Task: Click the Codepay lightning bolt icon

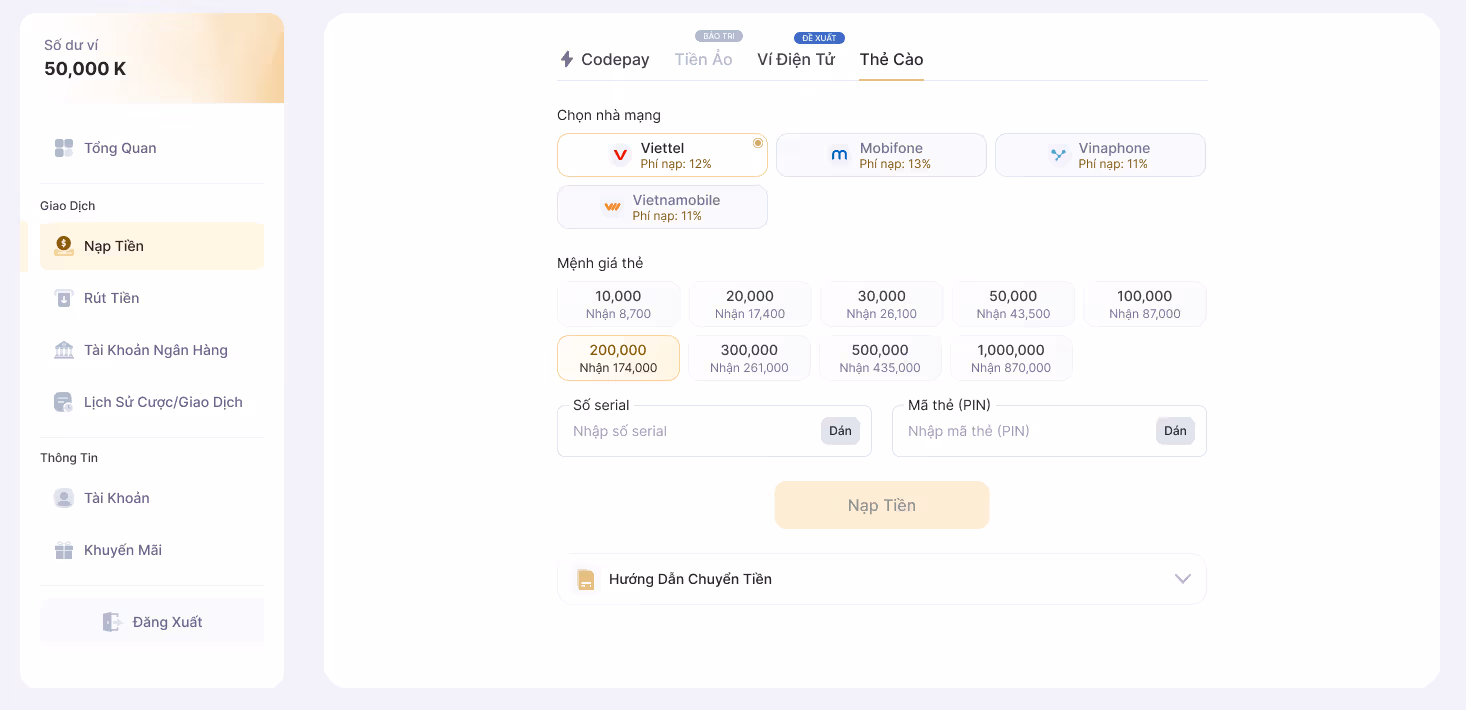Action: point(567,59)
